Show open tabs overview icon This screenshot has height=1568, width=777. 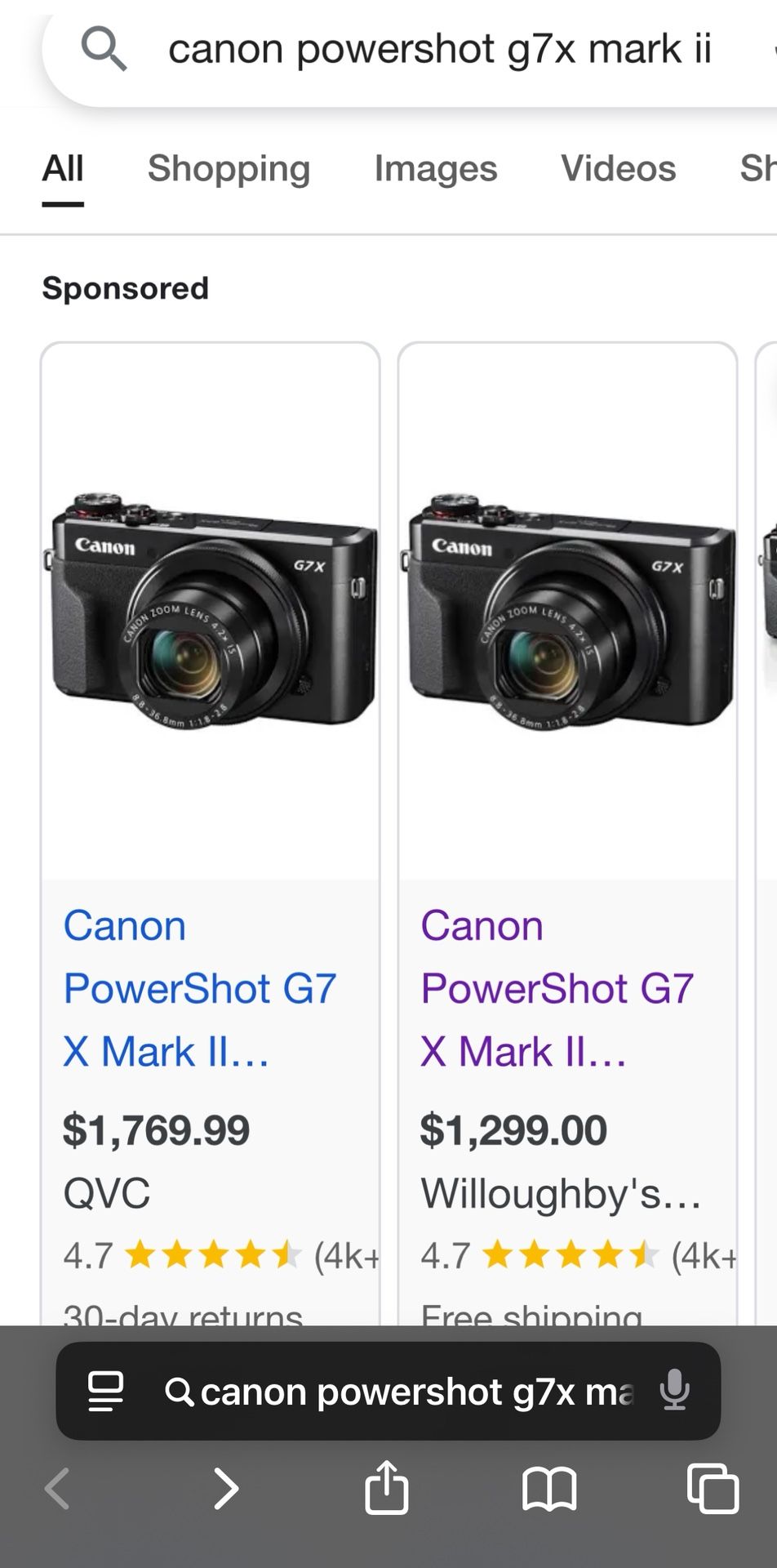click(x=713, y=1488)
